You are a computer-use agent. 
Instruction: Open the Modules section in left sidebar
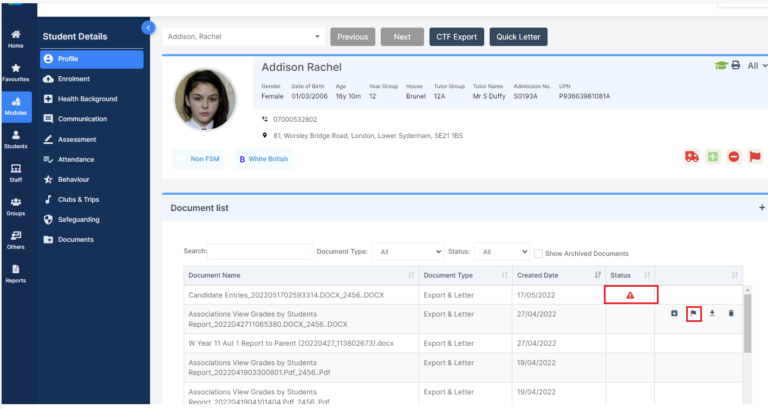16,105
